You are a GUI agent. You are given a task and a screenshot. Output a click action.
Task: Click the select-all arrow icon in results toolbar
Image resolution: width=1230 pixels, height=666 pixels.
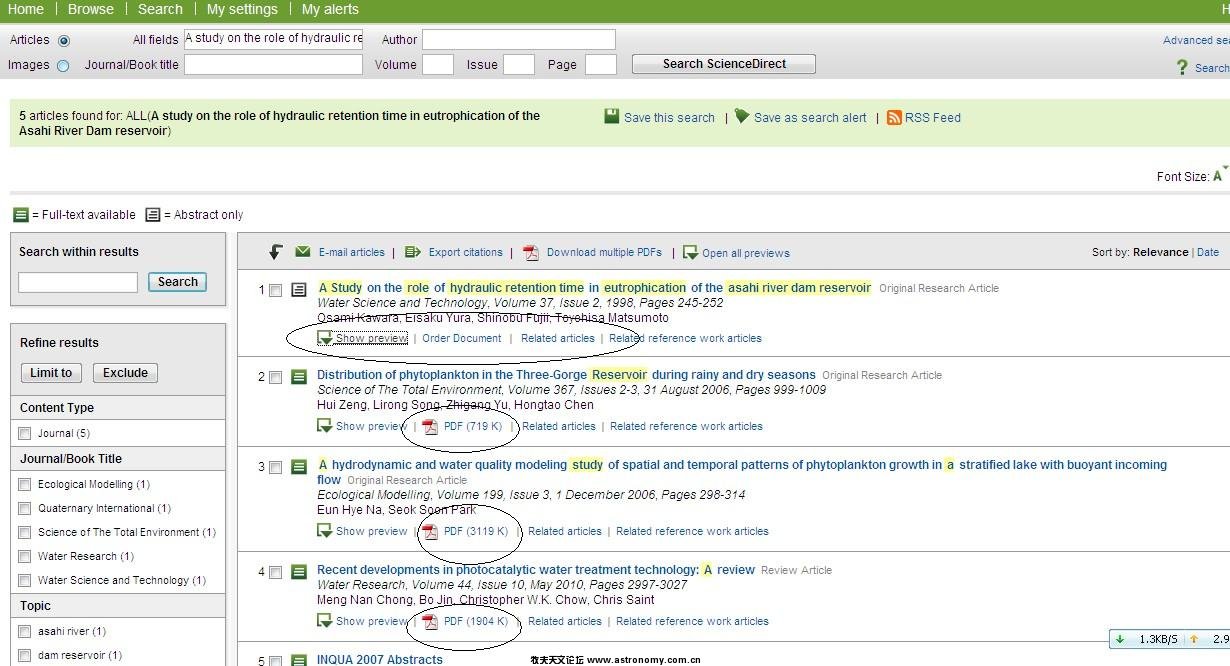tap(276, 252)
